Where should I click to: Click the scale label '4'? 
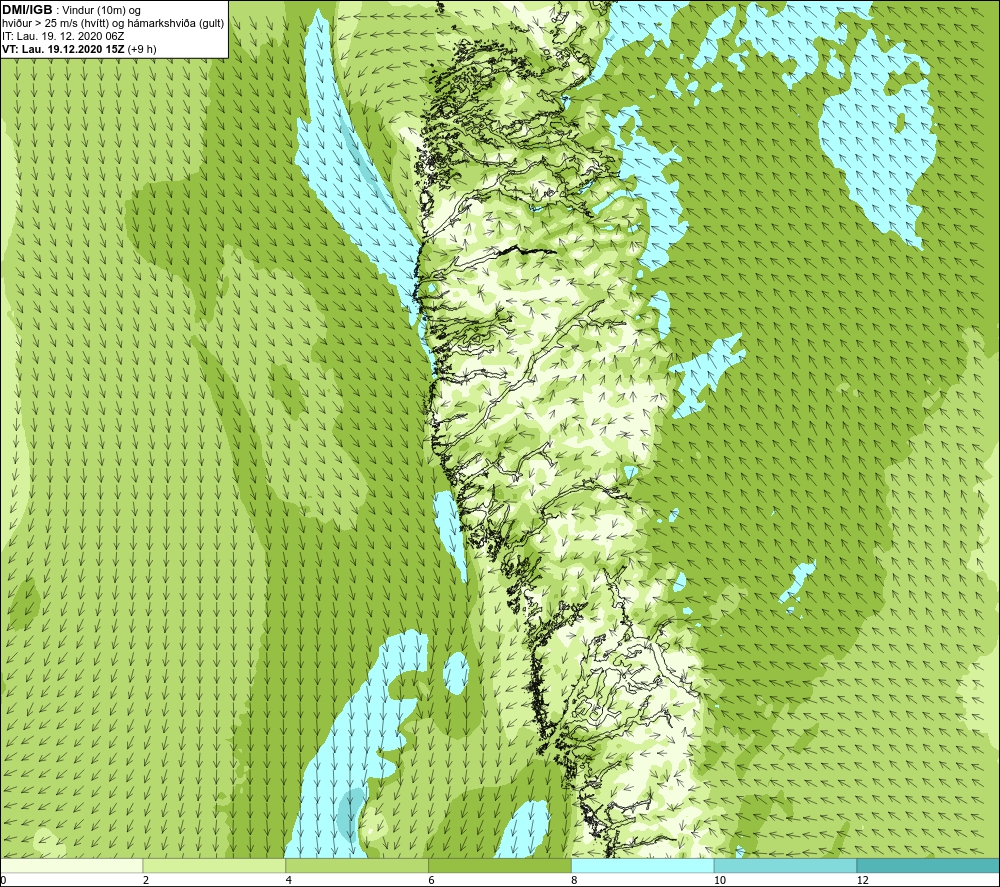289,880
